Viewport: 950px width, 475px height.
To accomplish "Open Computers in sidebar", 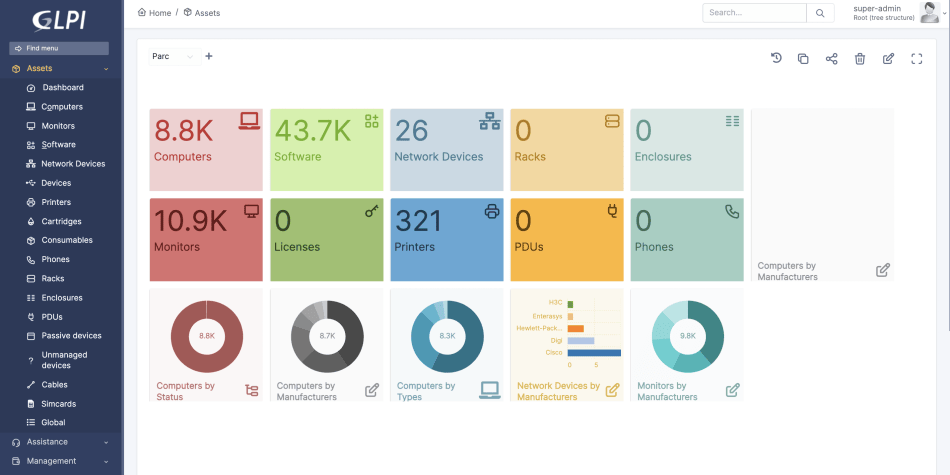I will pyautogui.click(x=62, y=107).
